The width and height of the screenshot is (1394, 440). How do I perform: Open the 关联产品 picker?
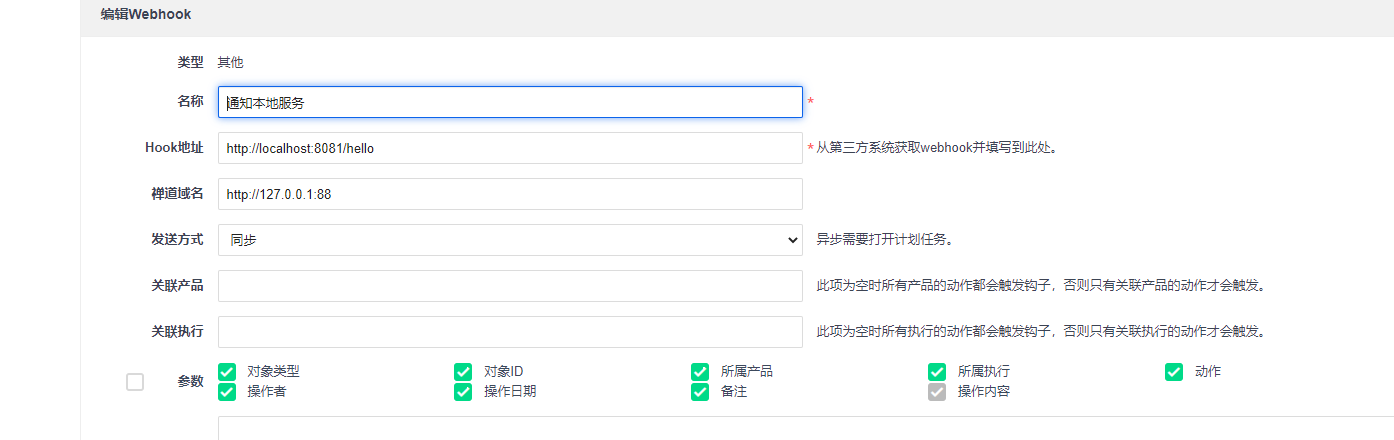(x=510, y=286)
